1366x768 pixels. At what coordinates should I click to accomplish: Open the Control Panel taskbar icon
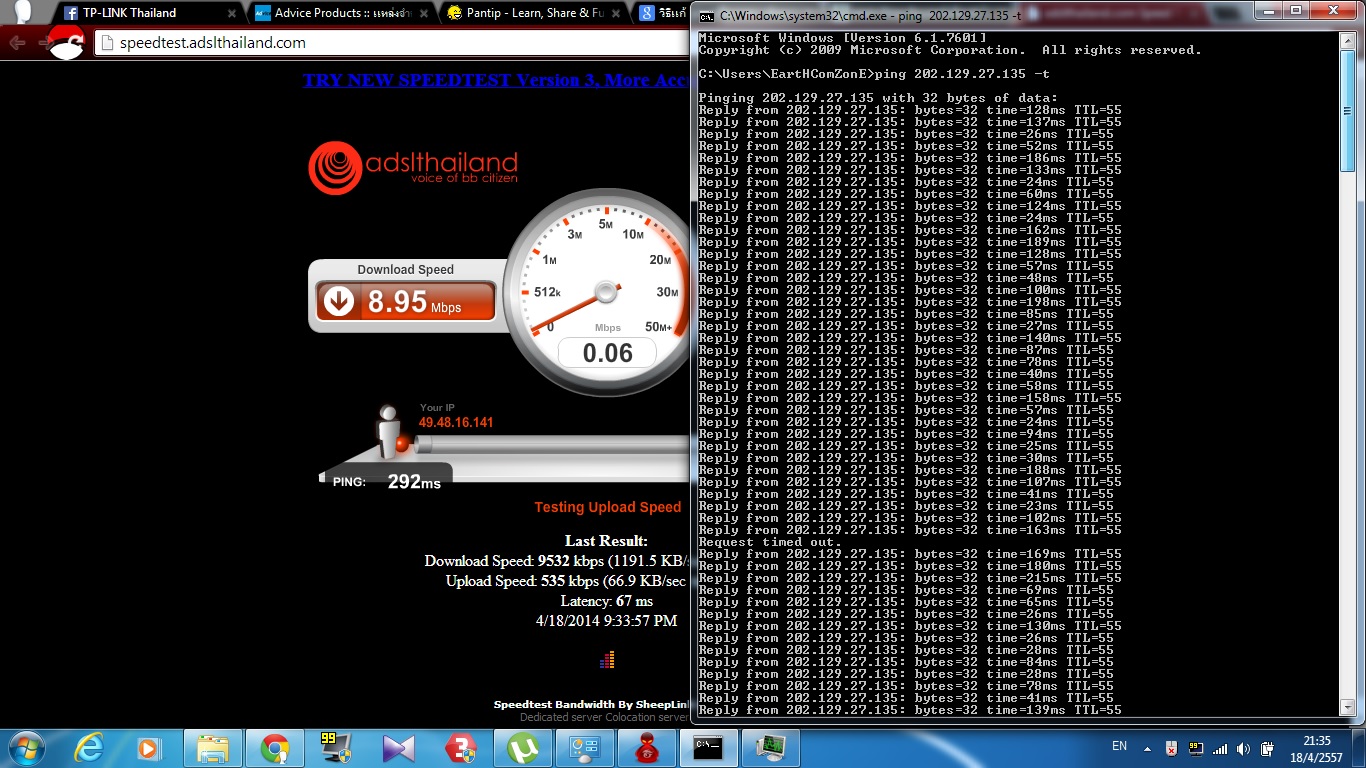pyautogui.click(x=583, y=747)
